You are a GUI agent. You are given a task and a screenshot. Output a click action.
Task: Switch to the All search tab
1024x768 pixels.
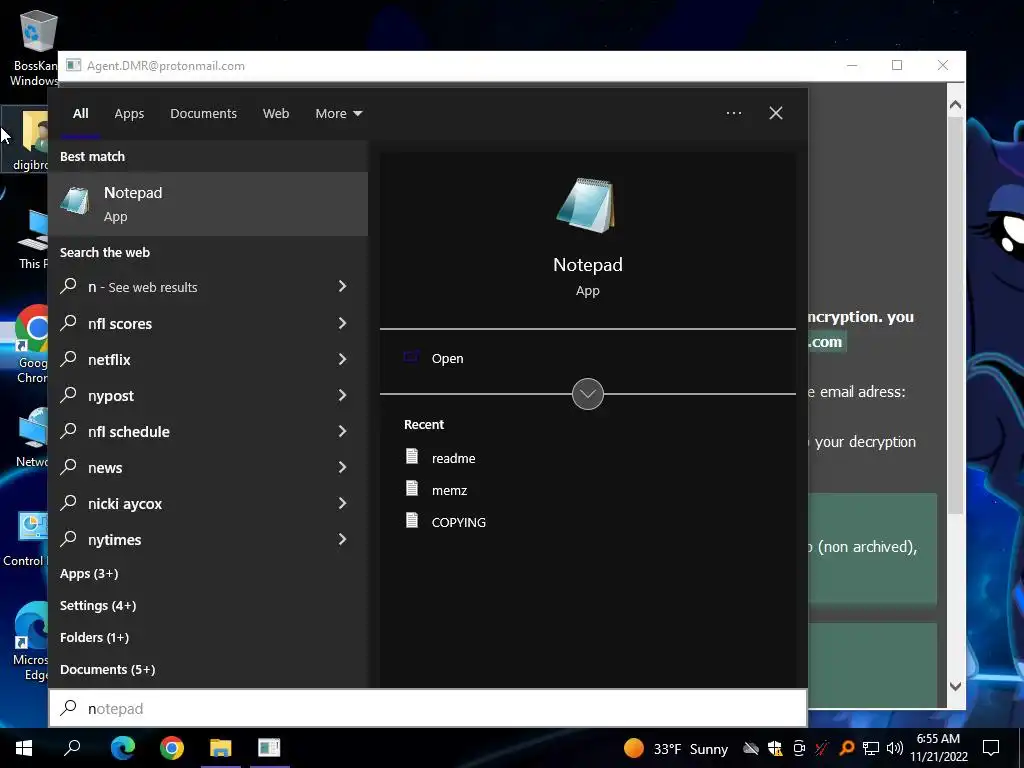80,114
